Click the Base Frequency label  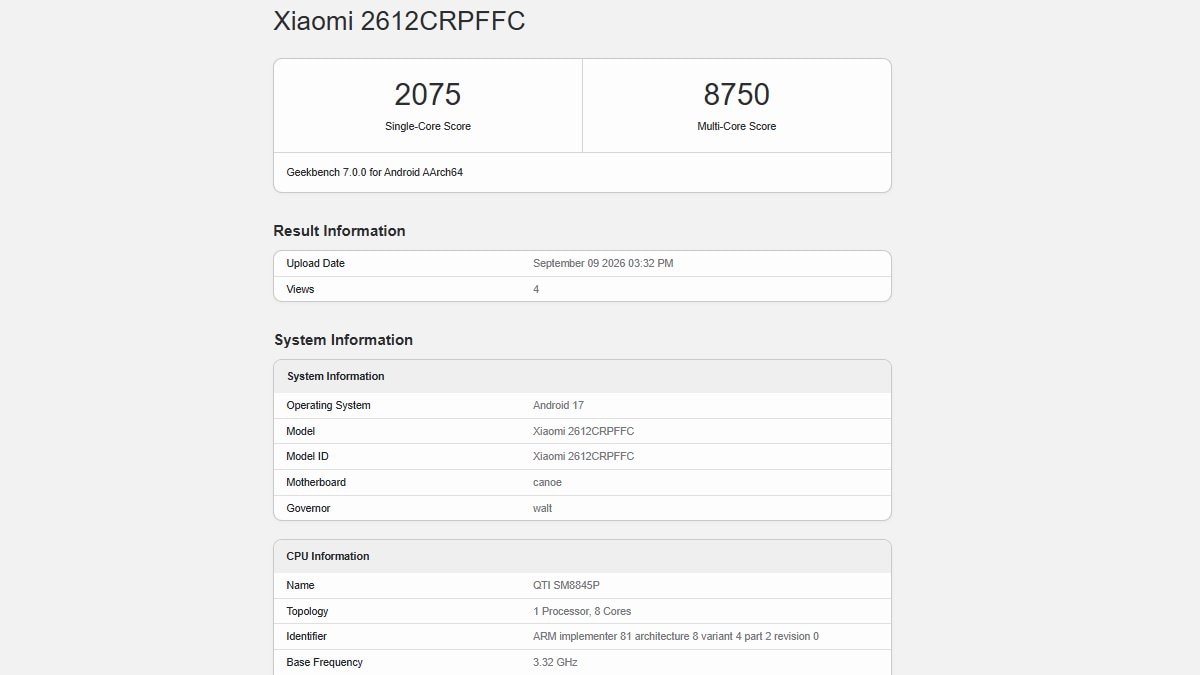pyautogui.click(x=324, y=662)
